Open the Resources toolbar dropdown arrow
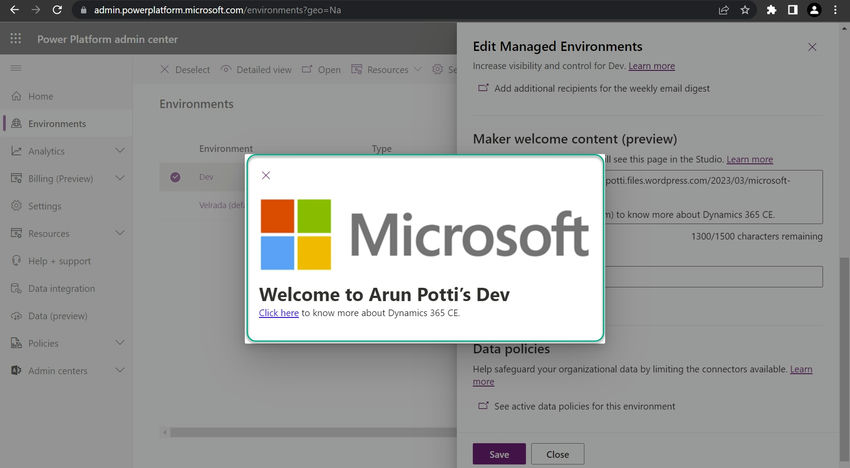 pos(417,69)
